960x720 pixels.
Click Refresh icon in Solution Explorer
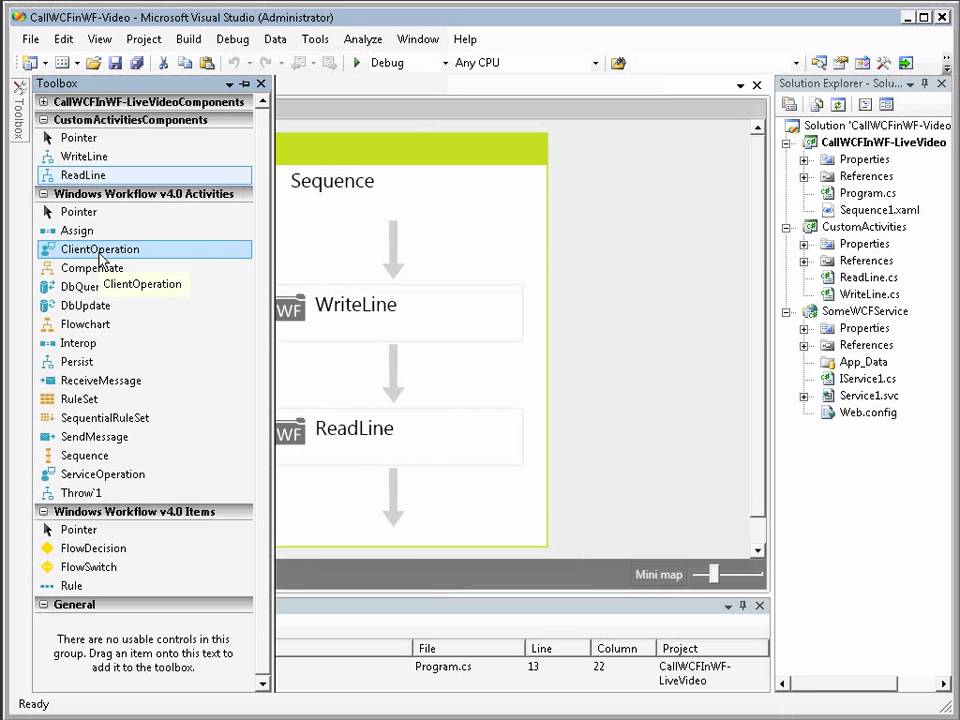838,104
